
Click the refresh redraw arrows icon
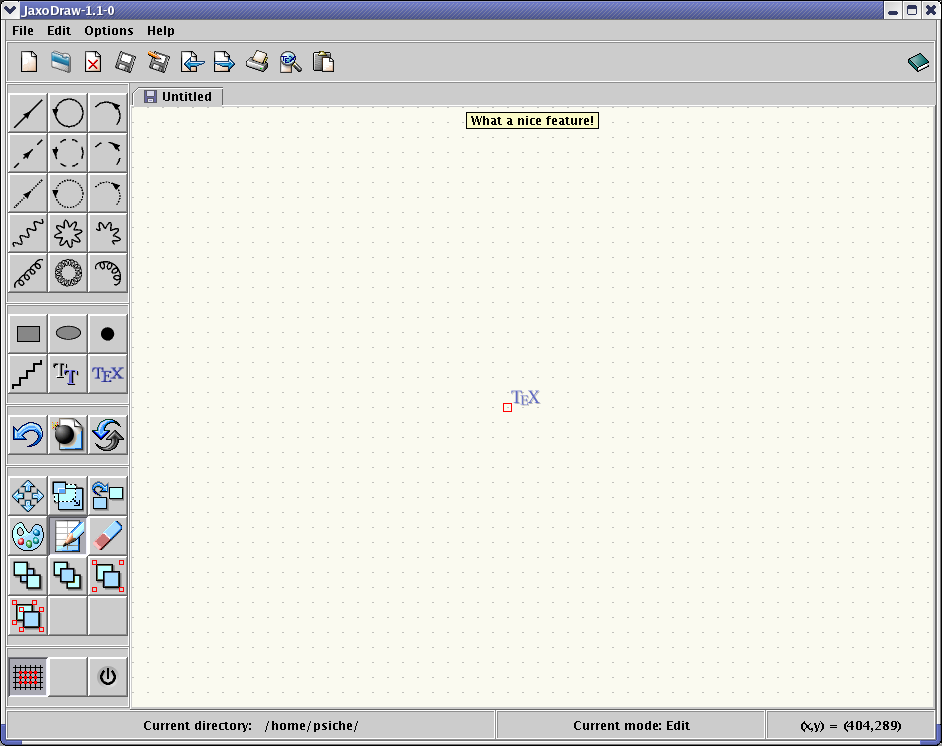pos(108,435)
